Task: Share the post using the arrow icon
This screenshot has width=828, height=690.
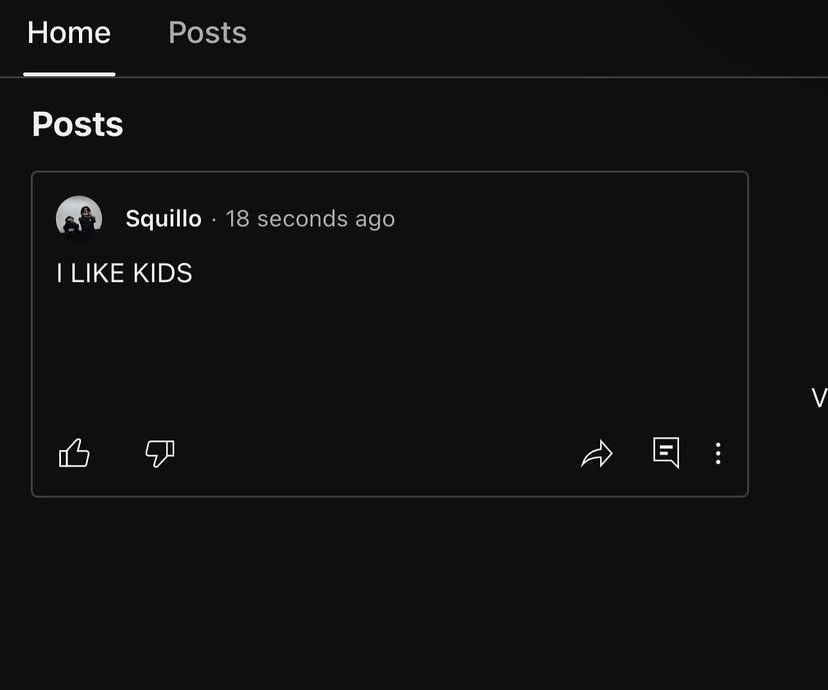Action: (597, 455)
